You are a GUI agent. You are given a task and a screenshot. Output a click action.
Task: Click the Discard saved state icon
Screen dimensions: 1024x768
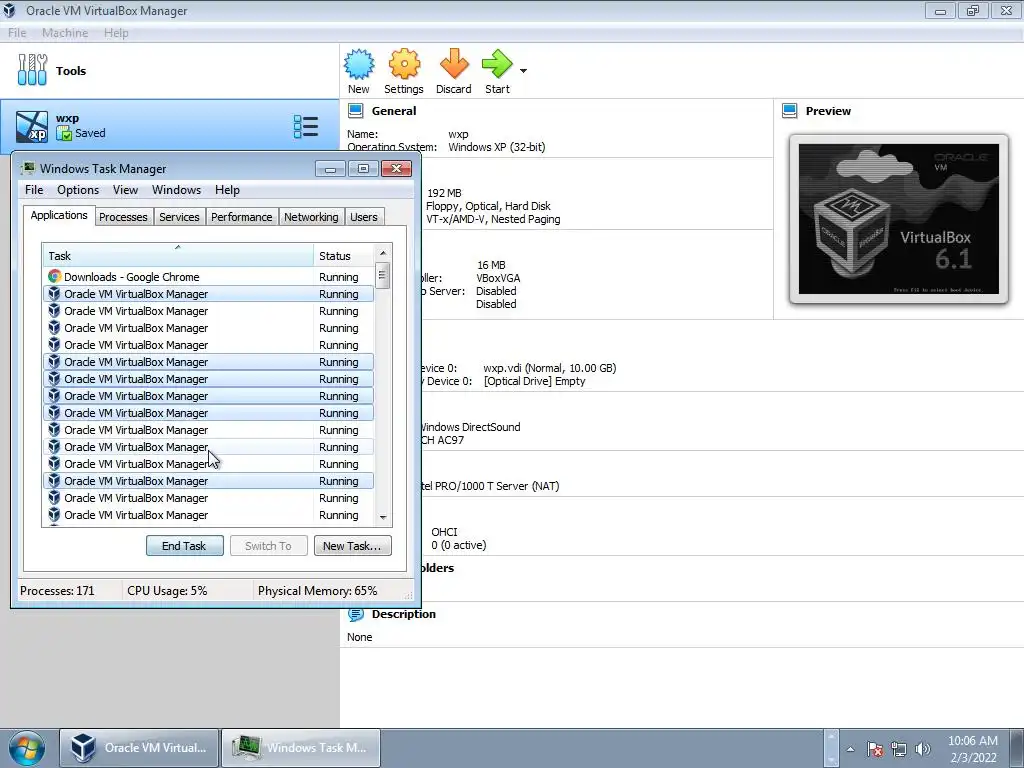[x=454, y=64]
